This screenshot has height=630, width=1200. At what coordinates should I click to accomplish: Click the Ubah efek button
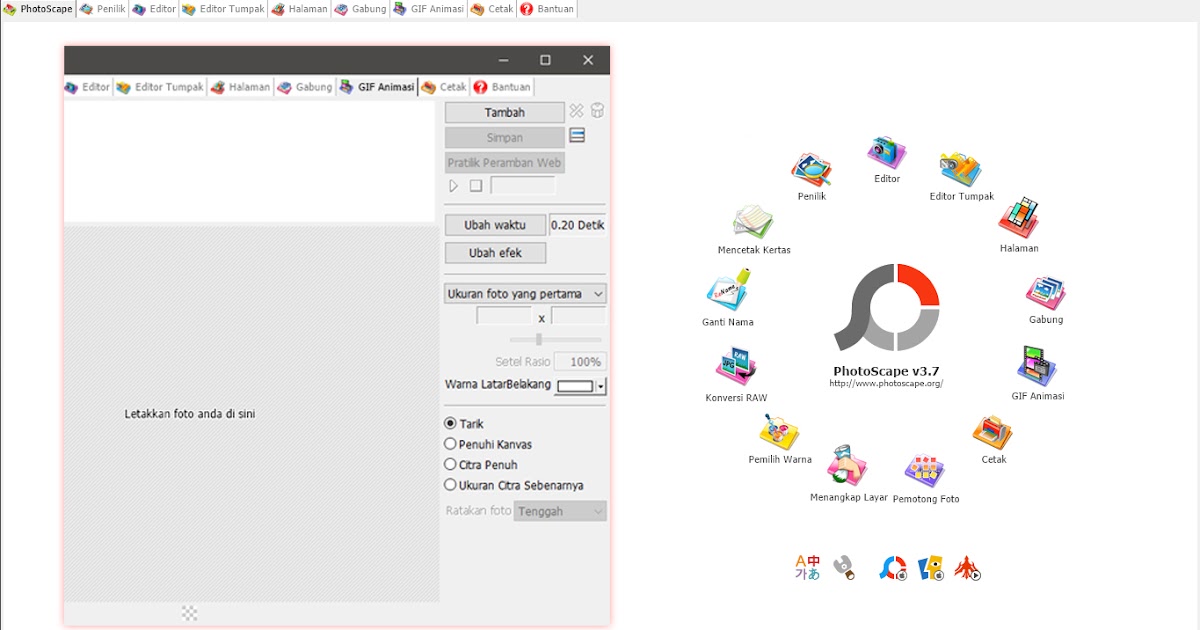click(495, 253)
